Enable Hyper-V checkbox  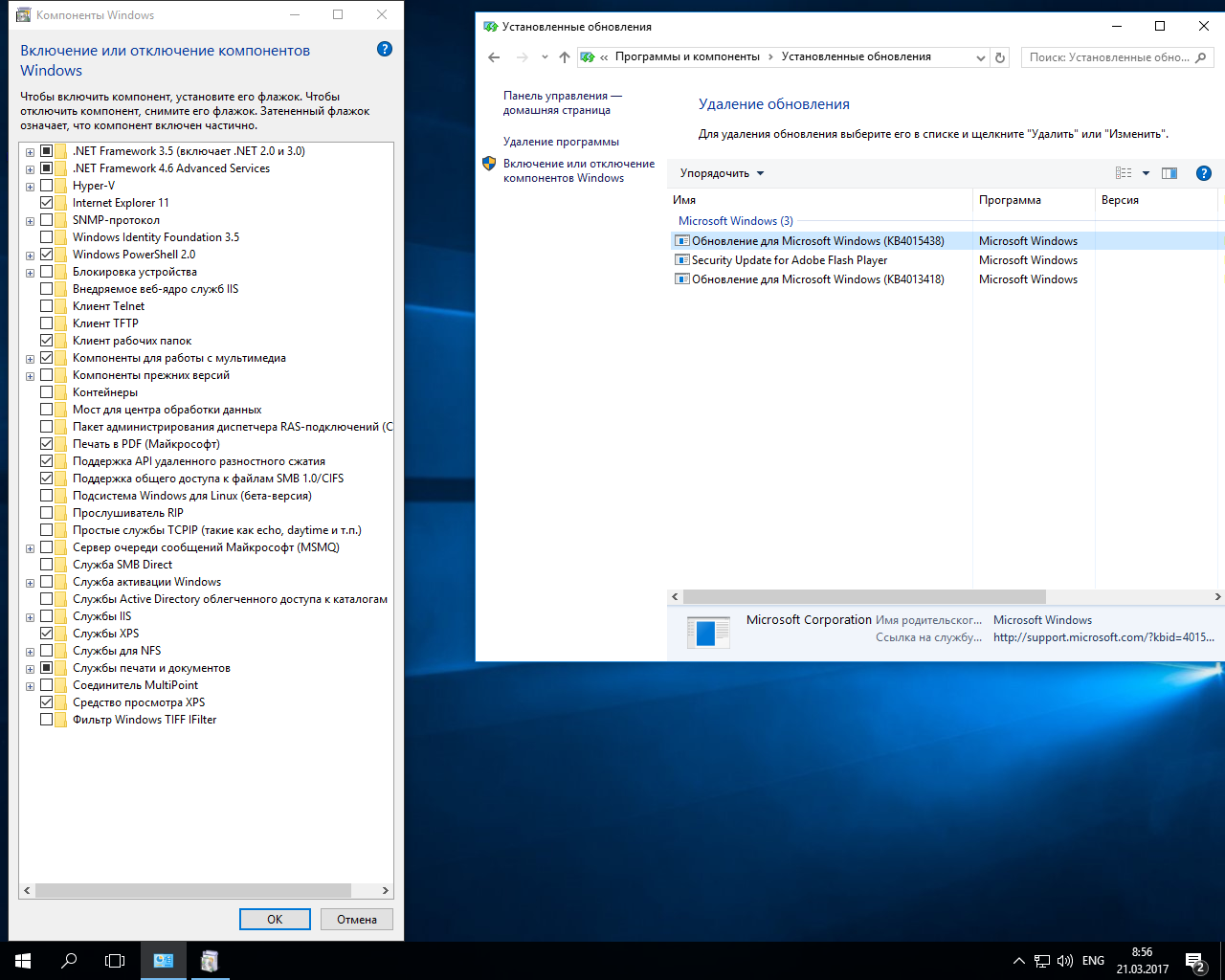tap(46, 186)
